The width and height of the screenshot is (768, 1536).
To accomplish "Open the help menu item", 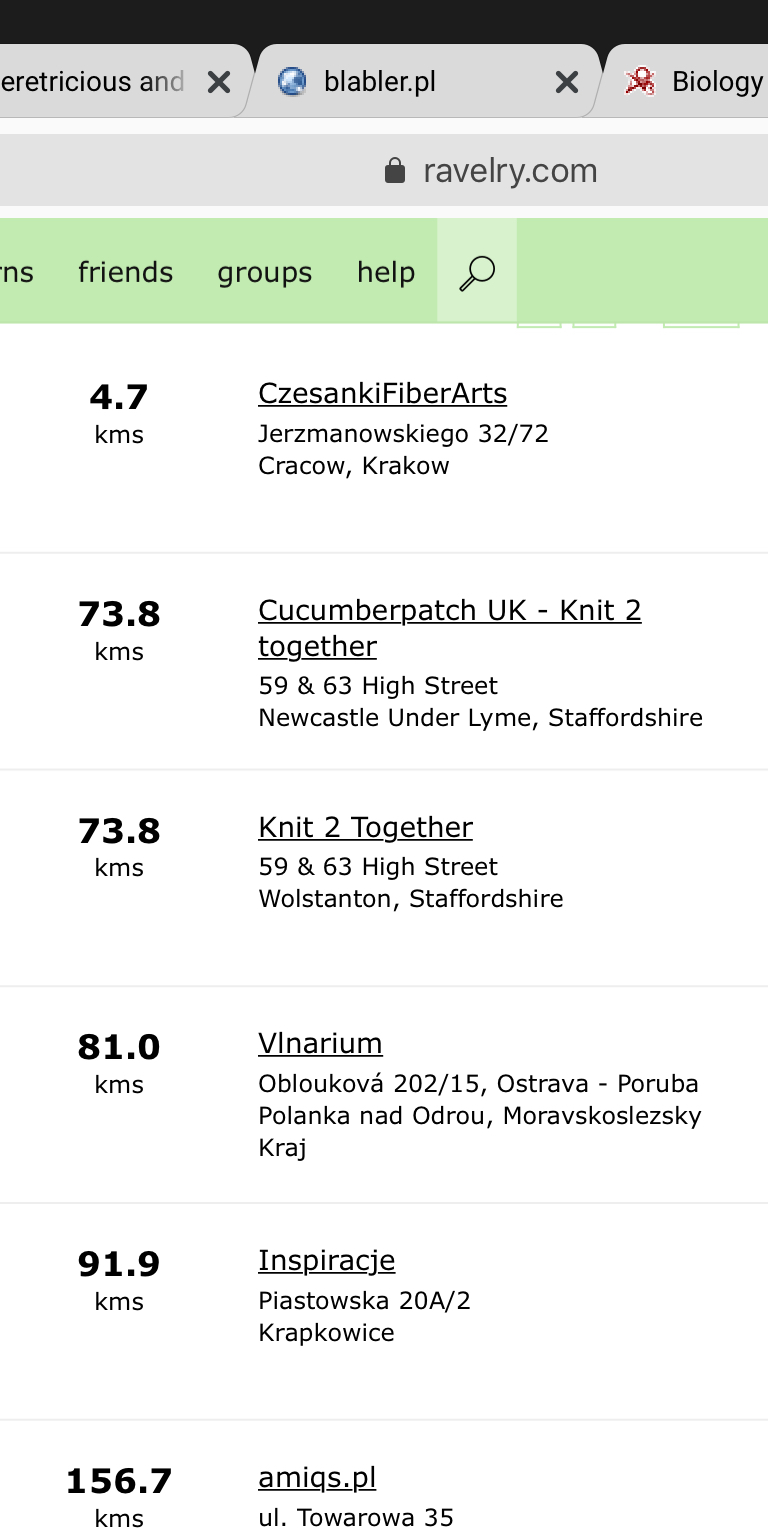I will click(x=385, y=272).
